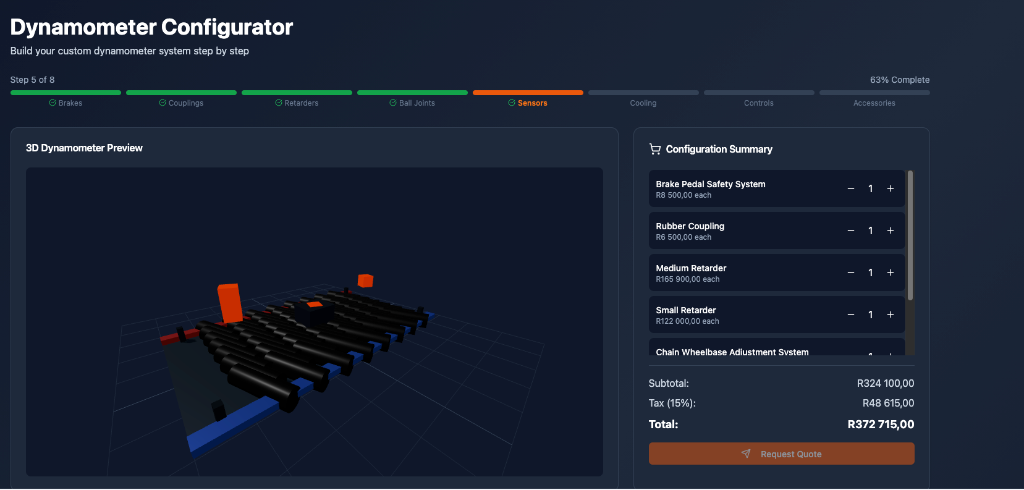Increase Rubber Coupling quantity with plus
The image size is (1024, 490).
(x=890, y=231)
